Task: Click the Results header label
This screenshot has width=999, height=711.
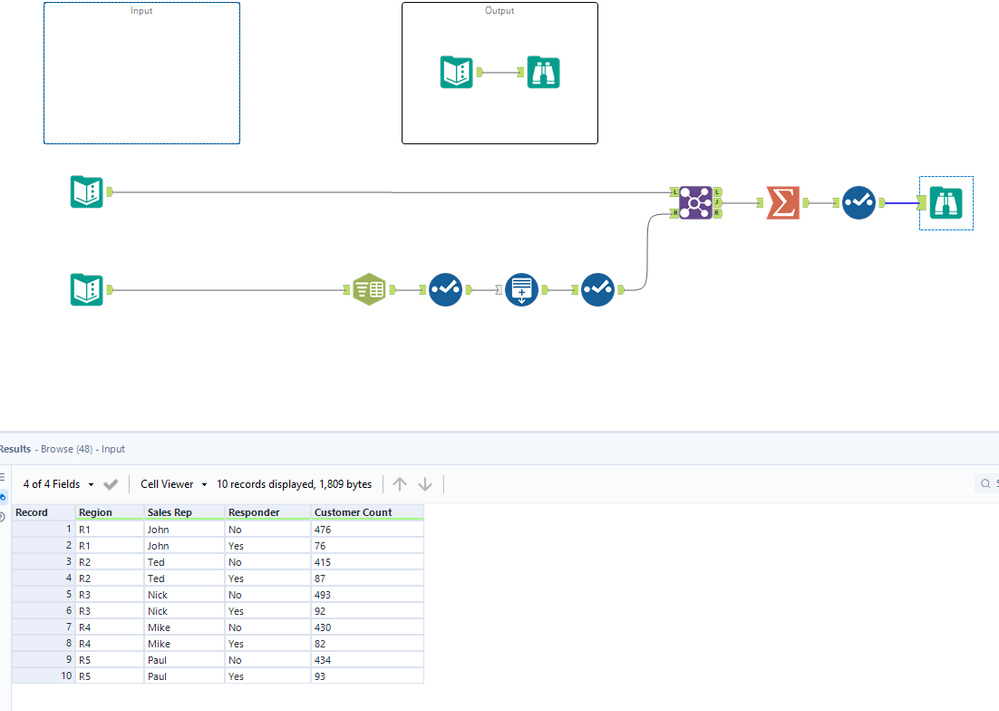Action: point(14,449)
